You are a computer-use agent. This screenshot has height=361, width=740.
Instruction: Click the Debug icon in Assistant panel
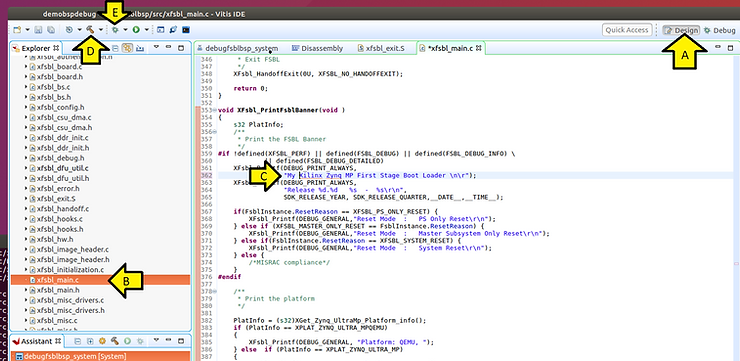coord(140,341)
